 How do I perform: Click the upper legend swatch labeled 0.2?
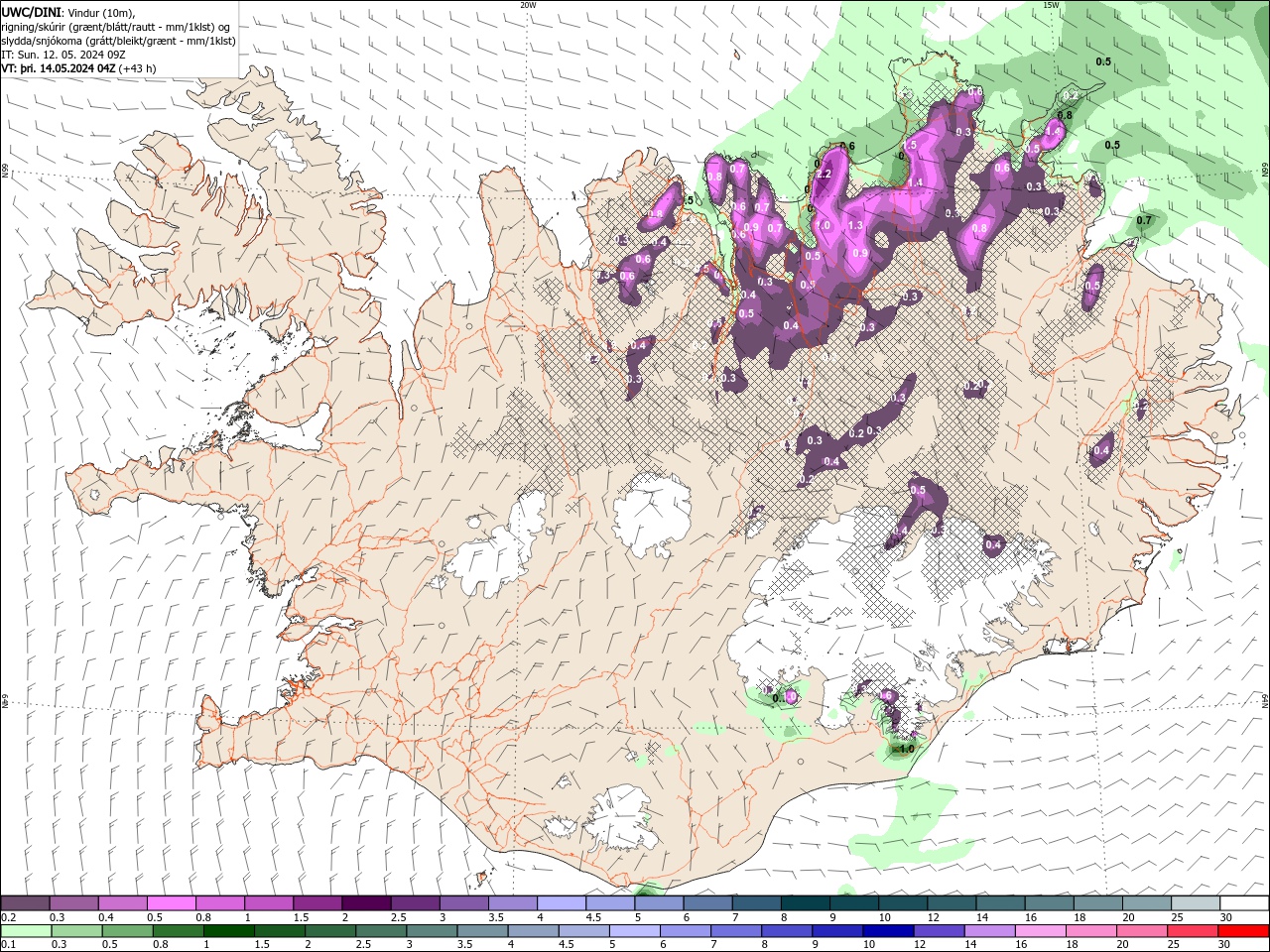coord(25,903)
